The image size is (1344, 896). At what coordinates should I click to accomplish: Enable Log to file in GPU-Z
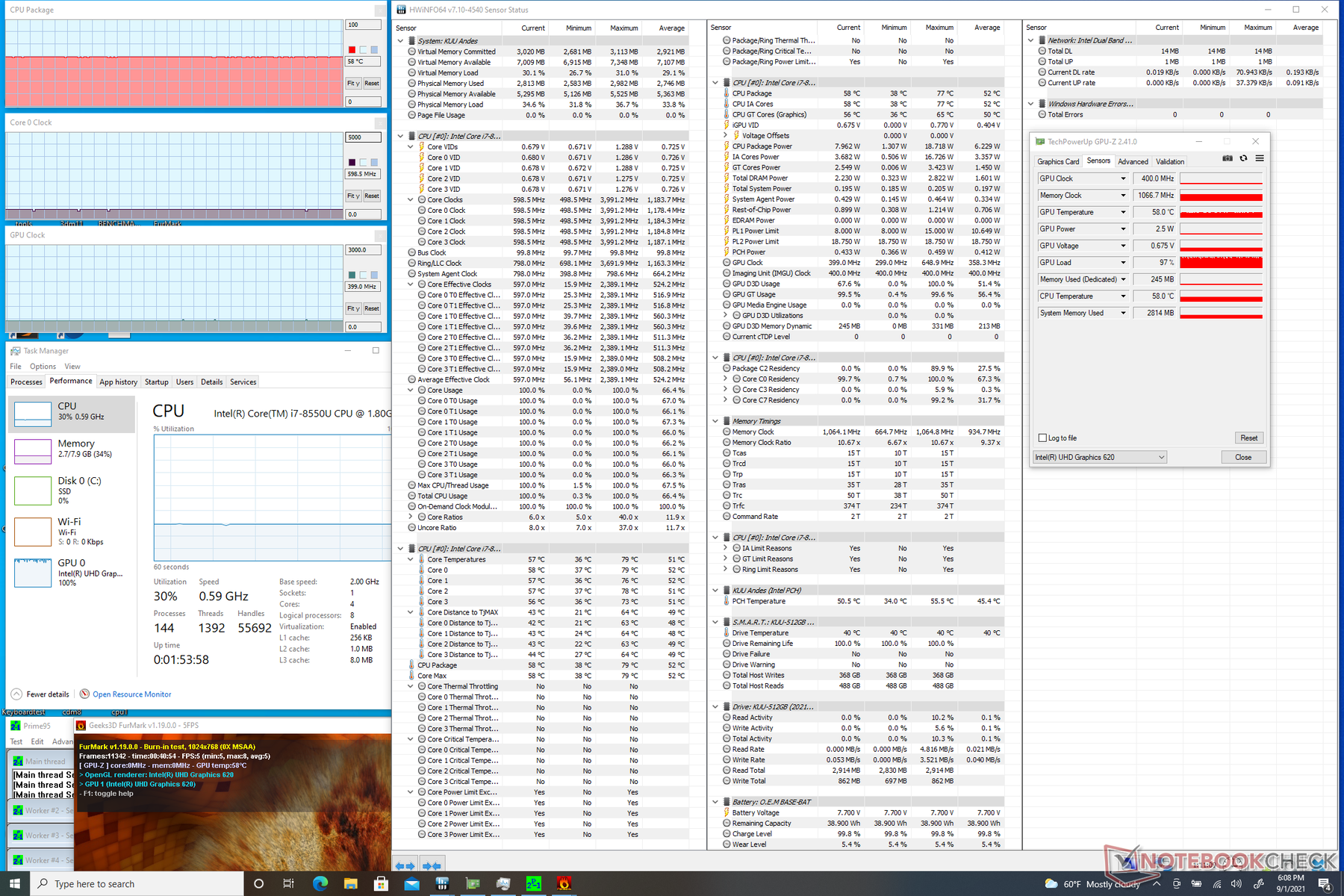pos(1043,438)
